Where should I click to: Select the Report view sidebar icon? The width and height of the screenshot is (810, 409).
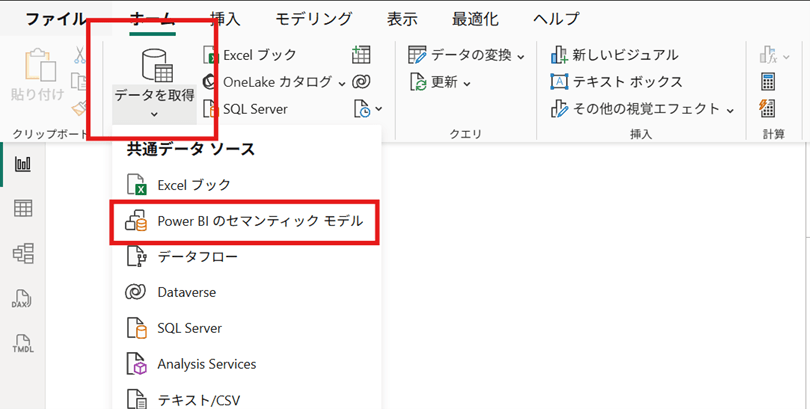pos(22,164)
